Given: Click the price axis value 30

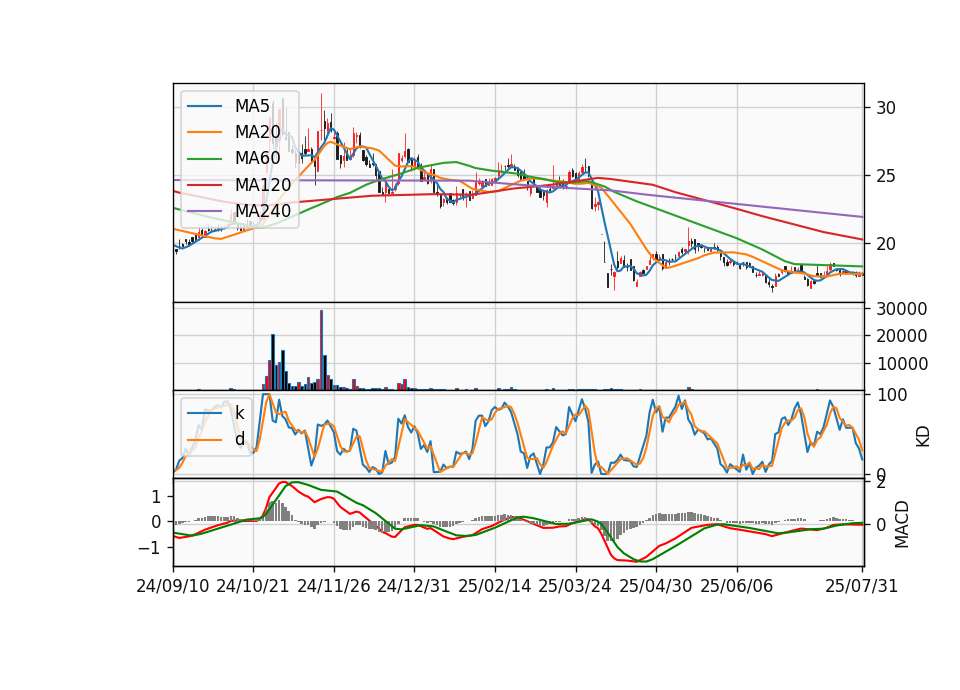Looking at the screenshot, I should [885, 108].
